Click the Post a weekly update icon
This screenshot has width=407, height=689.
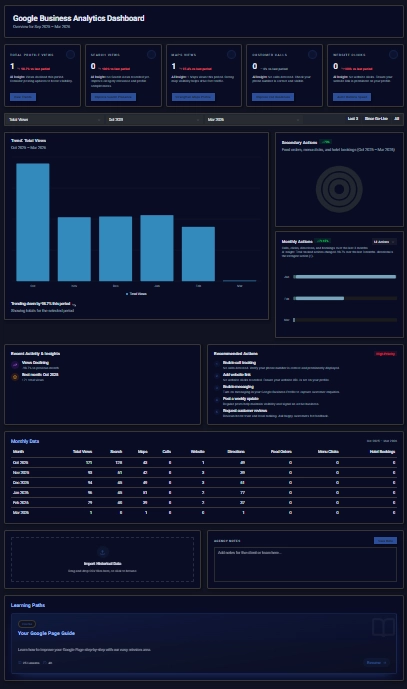(217, 400)
